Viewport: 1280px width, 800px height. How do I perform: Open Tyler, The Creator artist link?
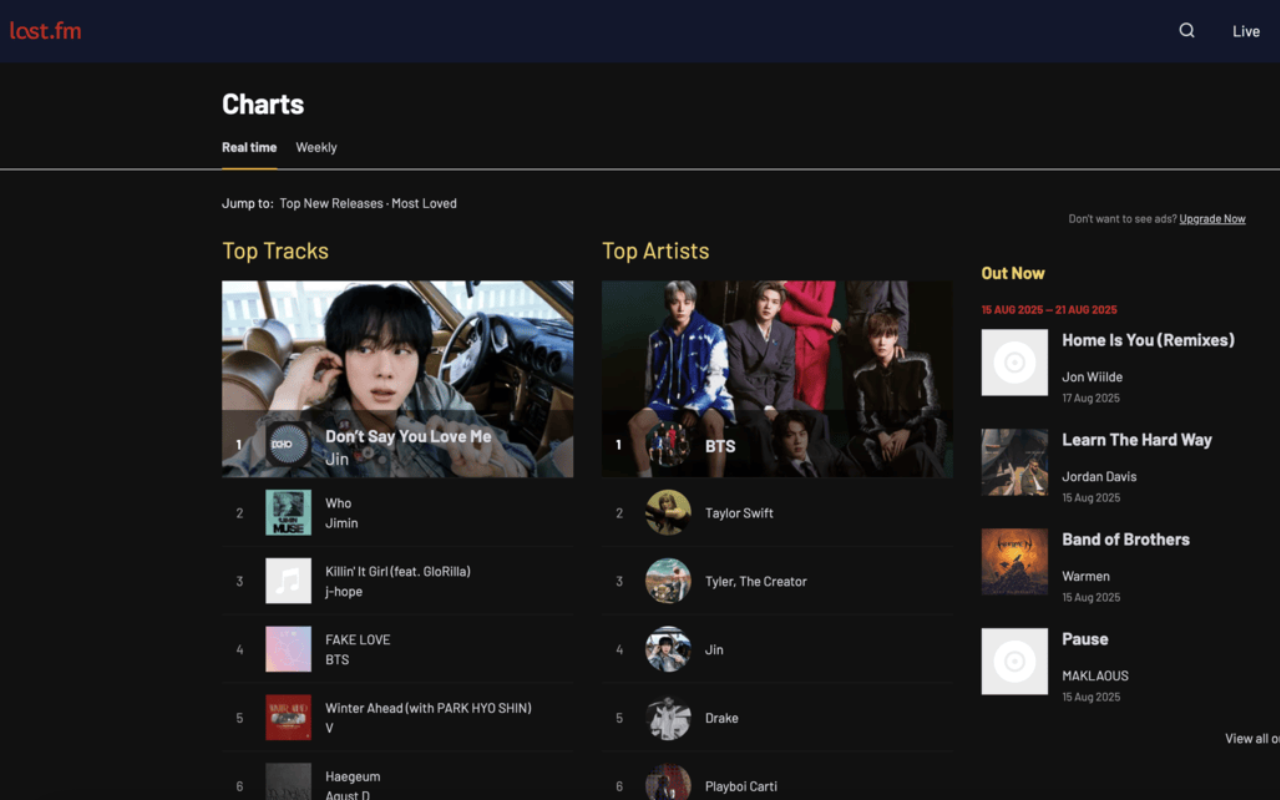pyautogui.click(x=756, y=581)
